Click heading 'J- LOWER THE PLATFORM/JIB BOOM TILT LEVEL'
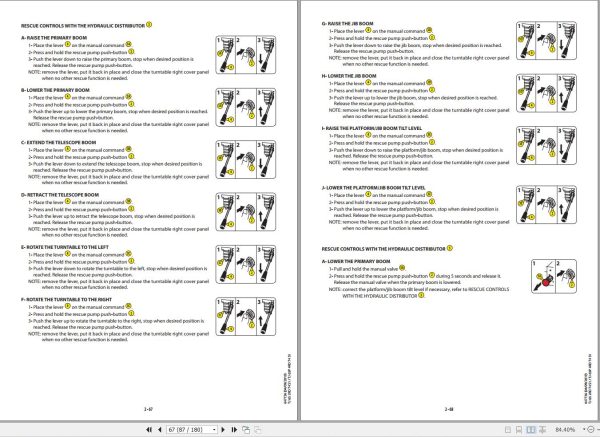 [x=373, y=188]
